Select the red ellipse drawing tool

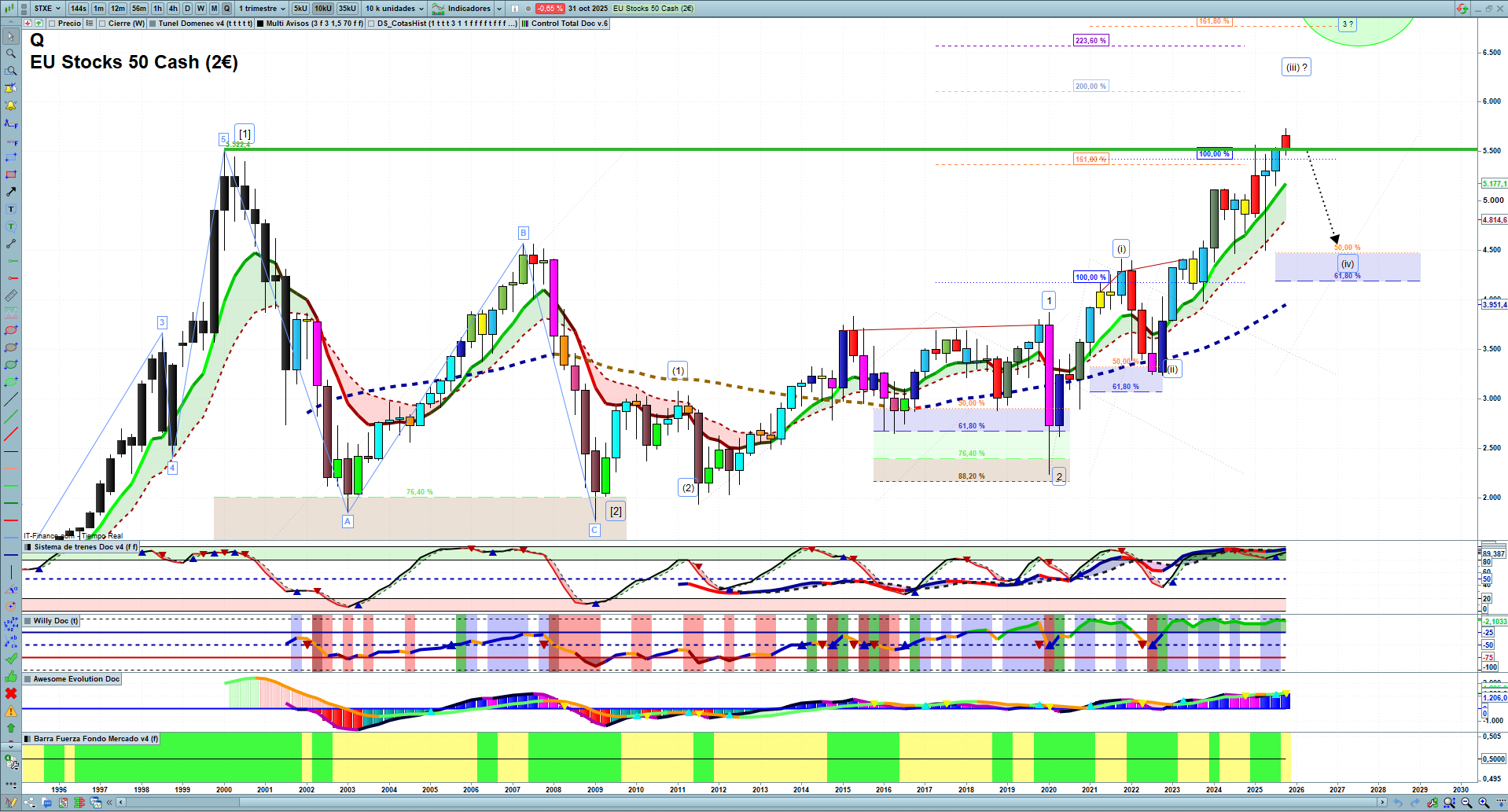11,330
